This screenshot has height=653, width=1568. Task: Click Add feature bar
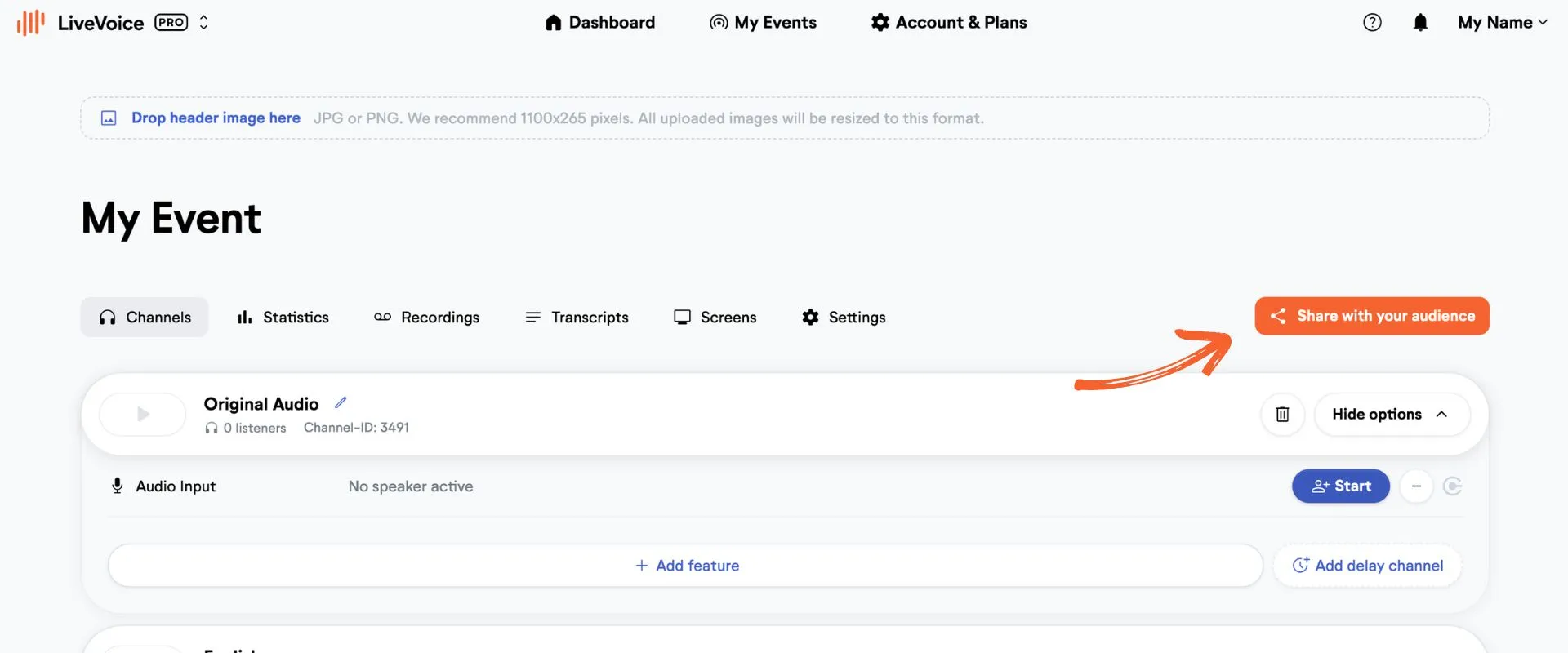(x=685, y=566)
